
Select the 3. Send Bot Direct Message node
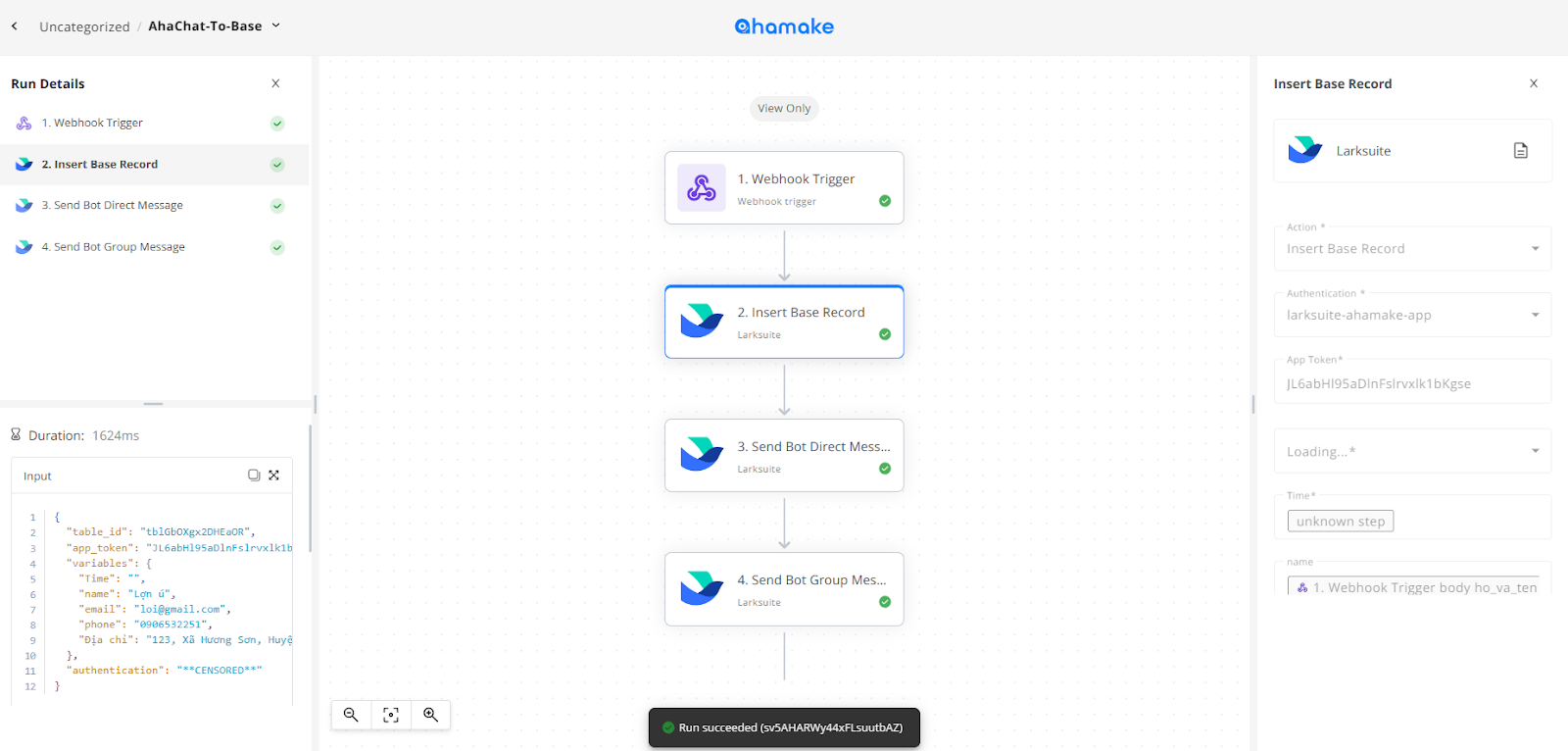point(784,456)
